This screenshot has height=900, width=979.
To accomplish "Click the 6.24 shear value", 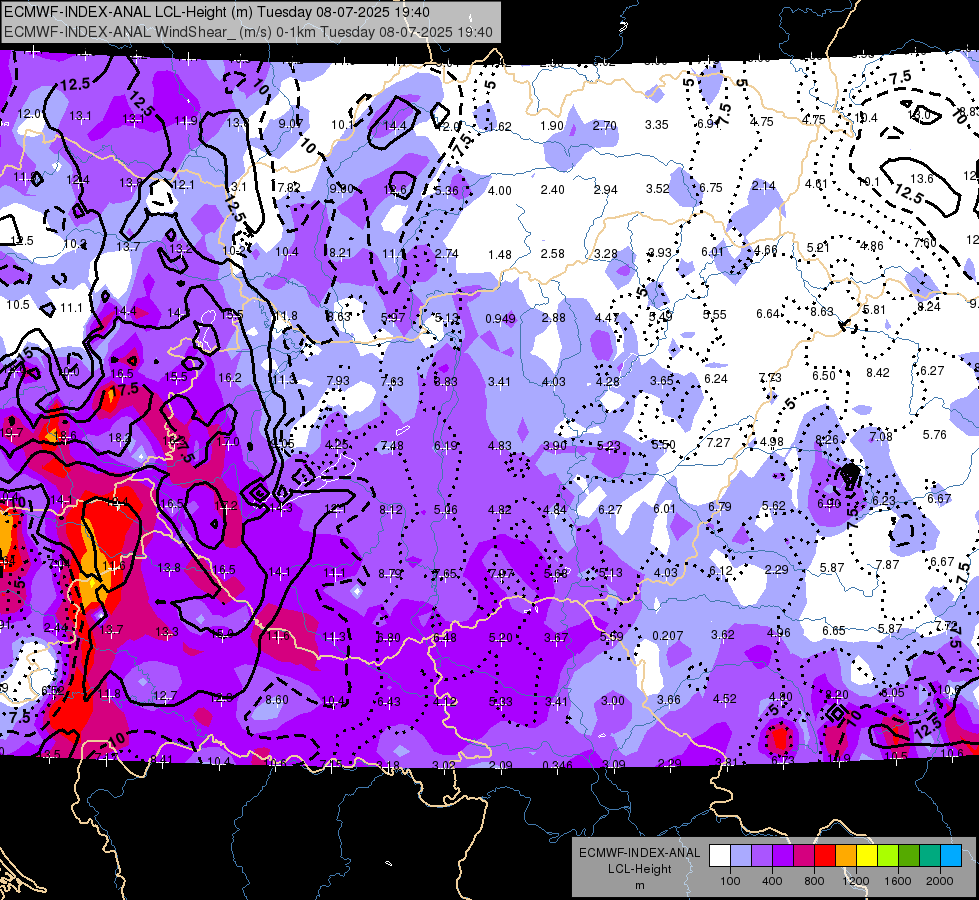I will [716, 378].
